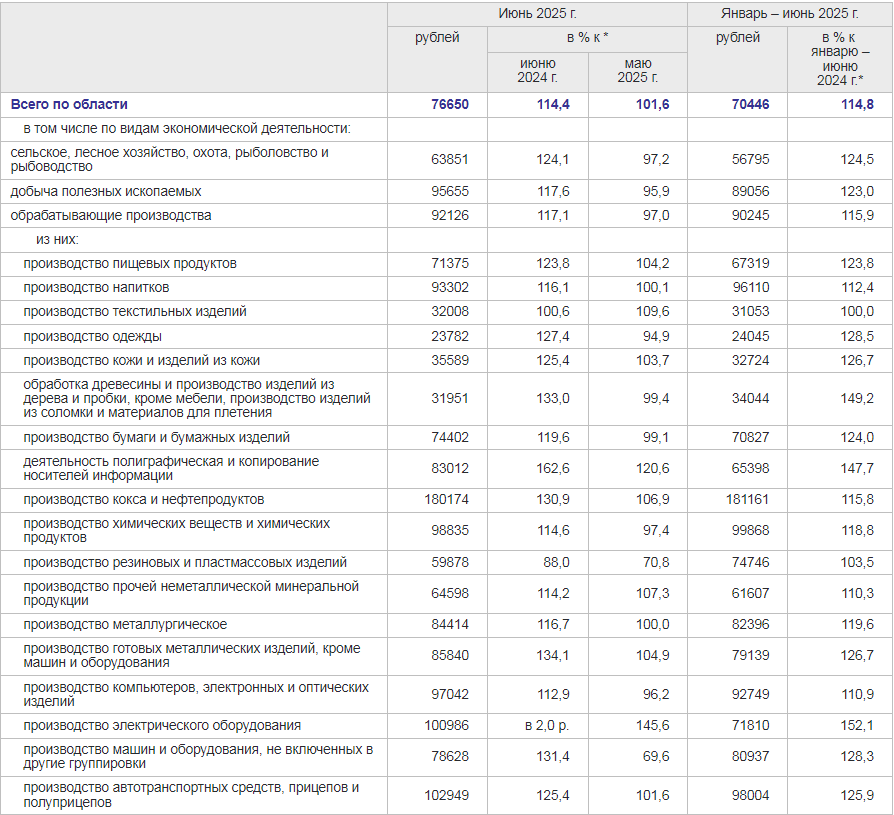The height and width of the screenshot is (815, 894).
Task: Click the "производство металлургическое" row label
Action: [125, 625]
